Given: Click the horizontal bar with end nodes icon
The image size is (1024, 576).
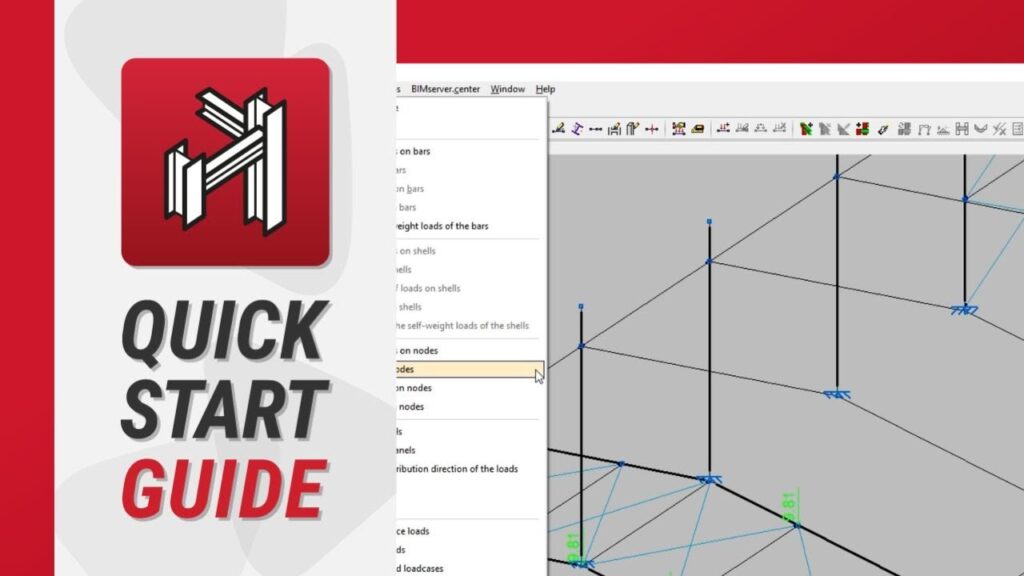Looking at the screenshot, I should click(596, 129).
